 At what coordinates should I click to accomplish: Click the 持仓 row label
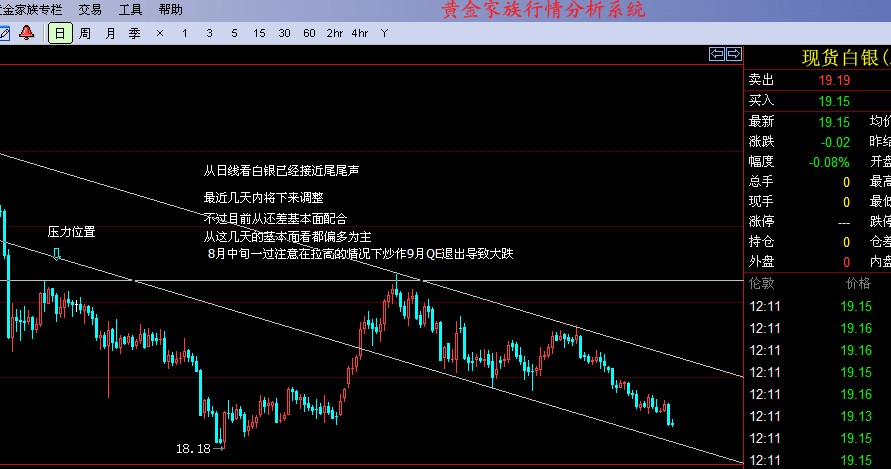point(761,241)
